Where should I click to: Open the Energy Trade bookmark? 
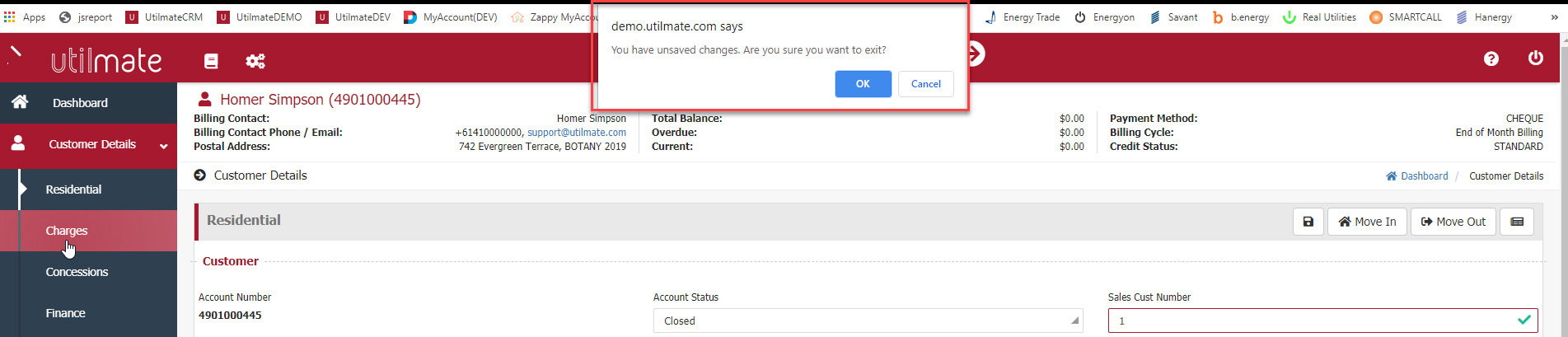pyautogui.click(x=1023, y=17)
